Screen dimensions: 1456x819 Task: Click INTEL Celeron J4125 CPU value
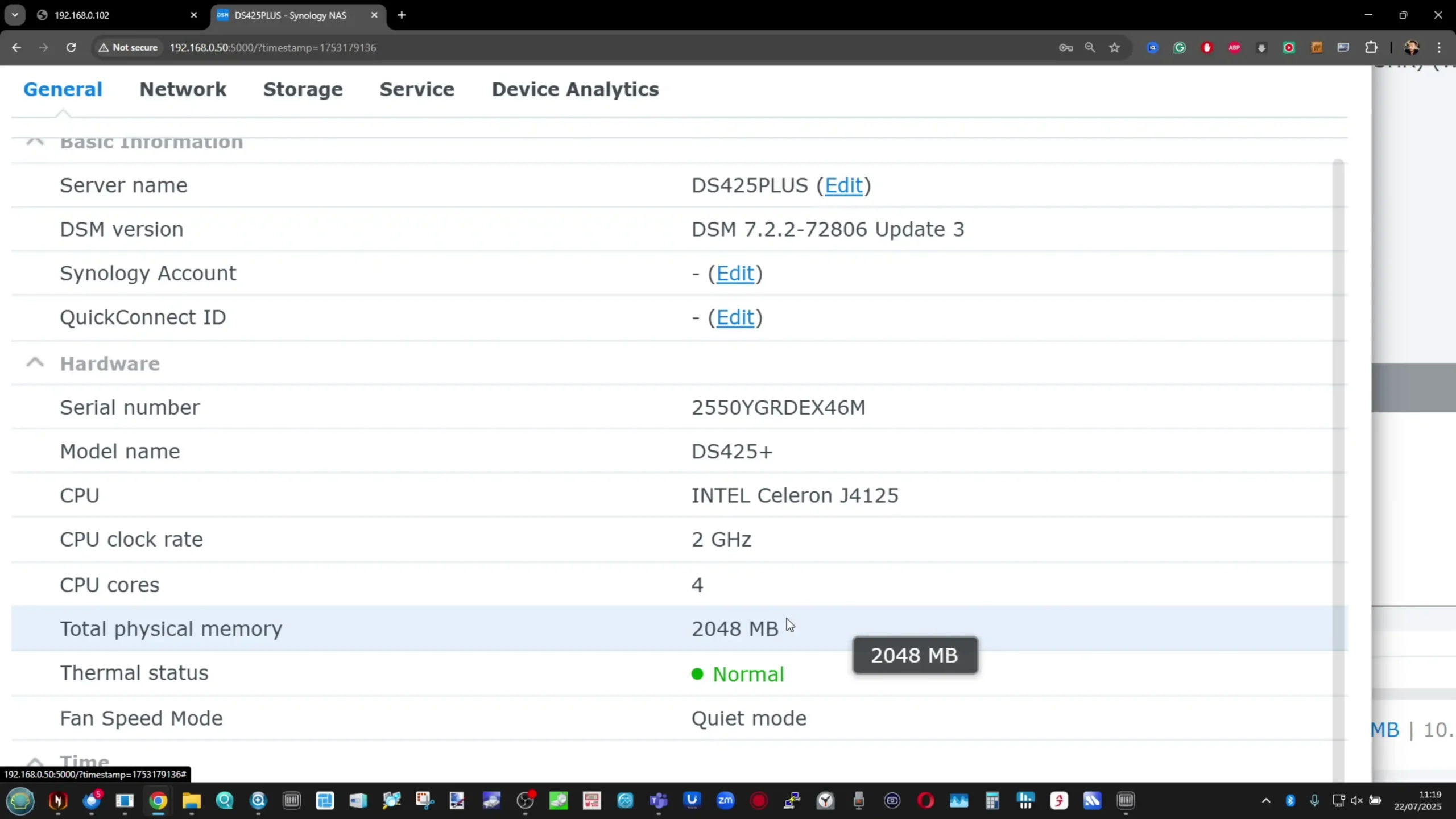point(795,495)
